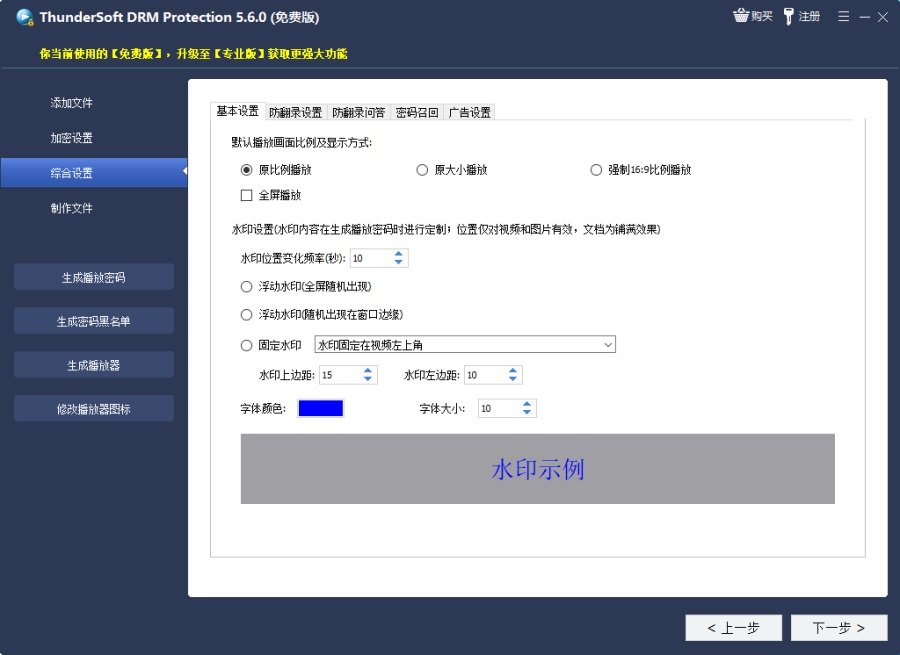Open the 防翻录问答 tab
Image resolution: width=900 pixels, height=655 pixels.
(x=359, y=113)
